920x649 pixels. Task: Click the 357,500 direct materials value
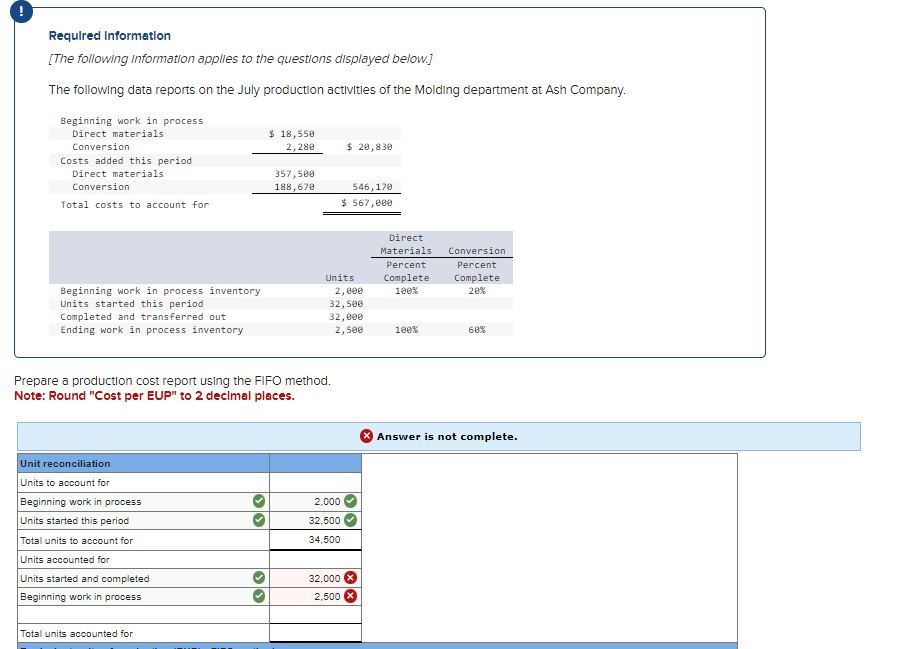point(295,174)
